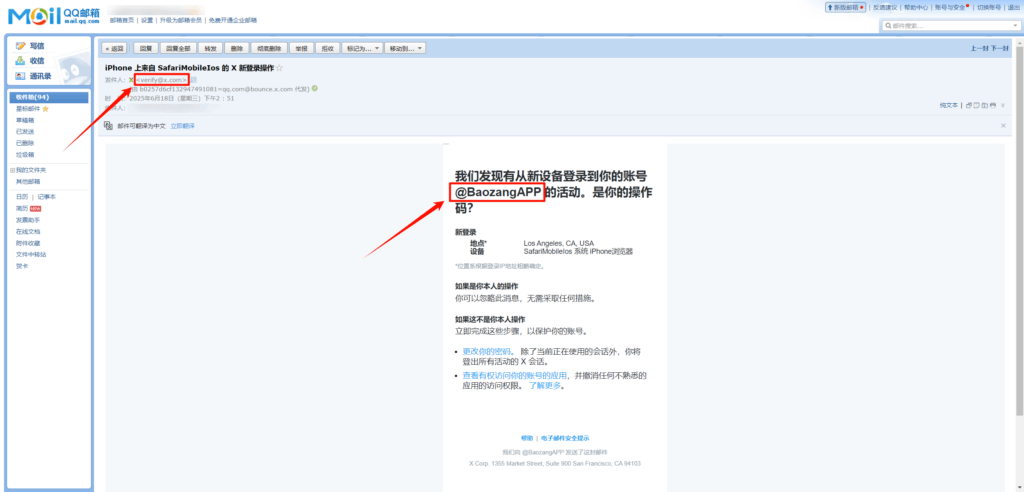
Task: Click the translate icon in notice bar
Action: [108, 125]
